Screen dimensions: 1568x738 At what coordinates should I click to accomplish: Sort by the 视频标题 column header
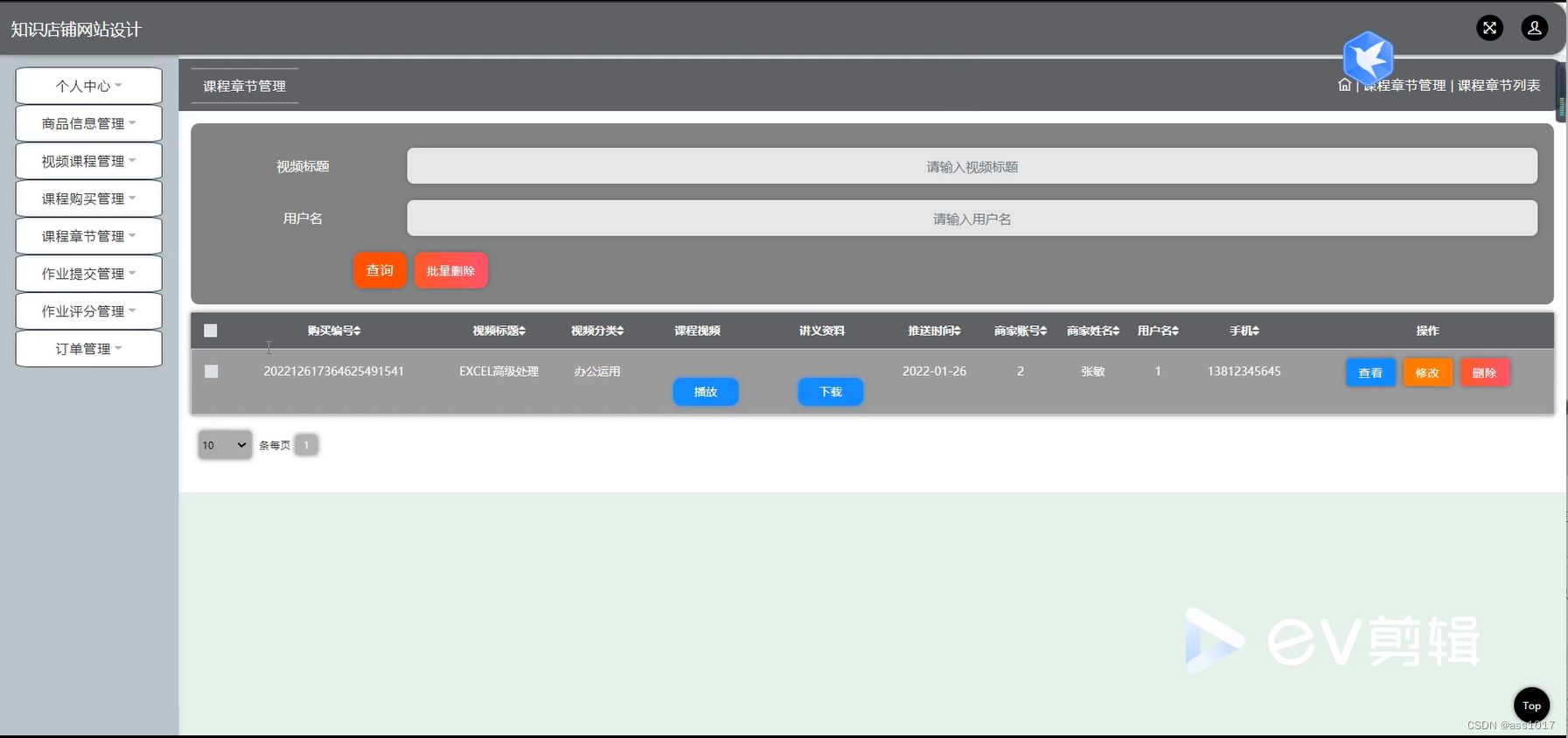pyautogui.click(x=498, y=331)
